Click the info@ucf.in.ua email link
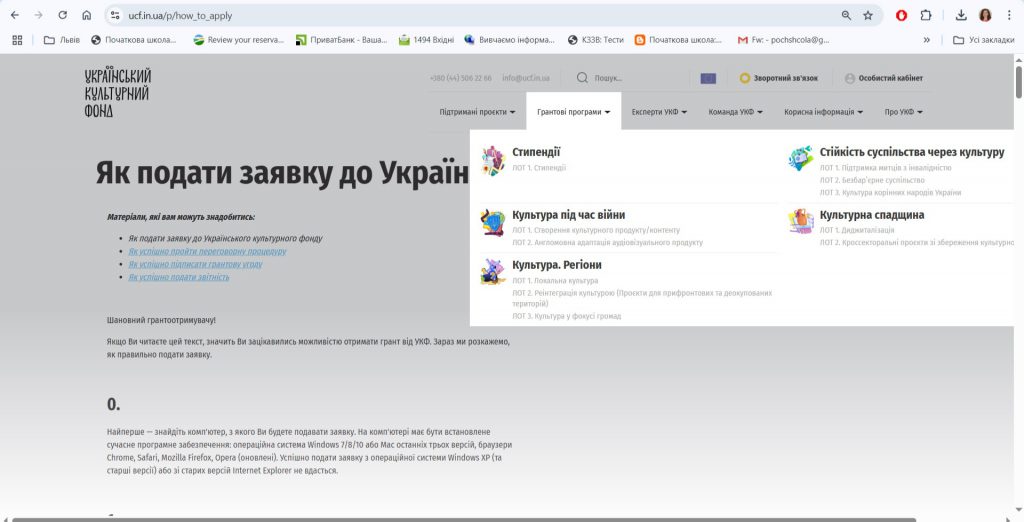1024x522 pixels. click(x=526, y=78)
